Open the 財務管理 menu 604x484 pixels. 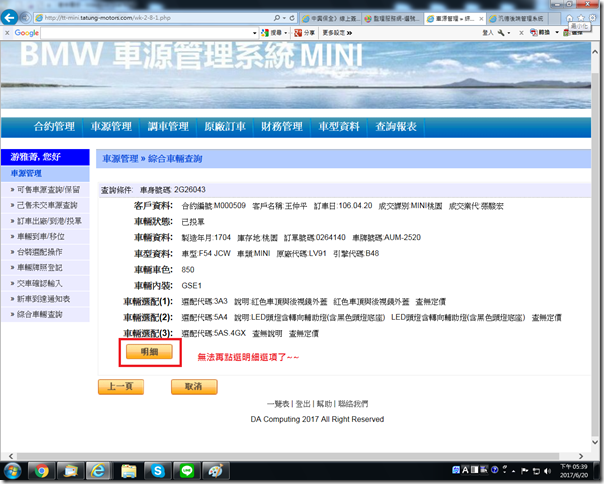click(282, 127)
